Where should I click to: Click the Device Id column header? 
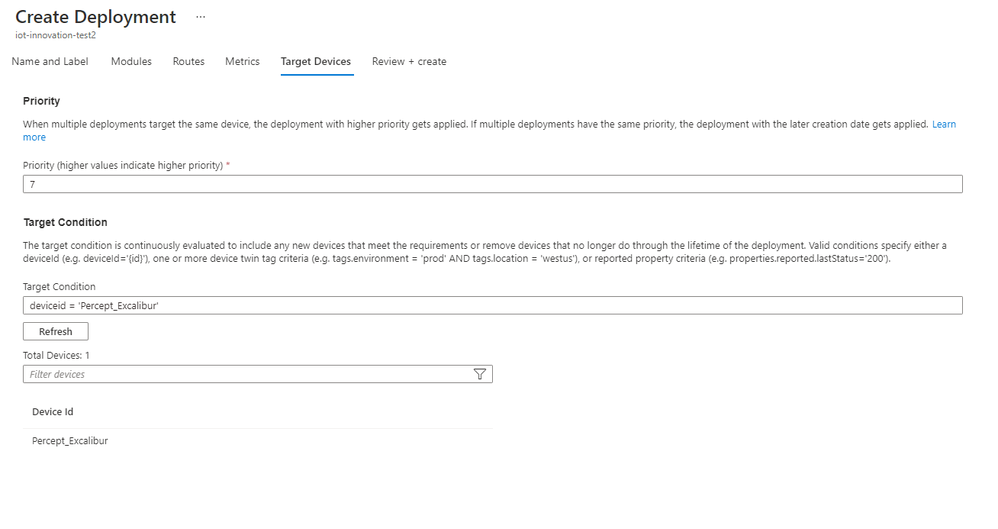53,412
